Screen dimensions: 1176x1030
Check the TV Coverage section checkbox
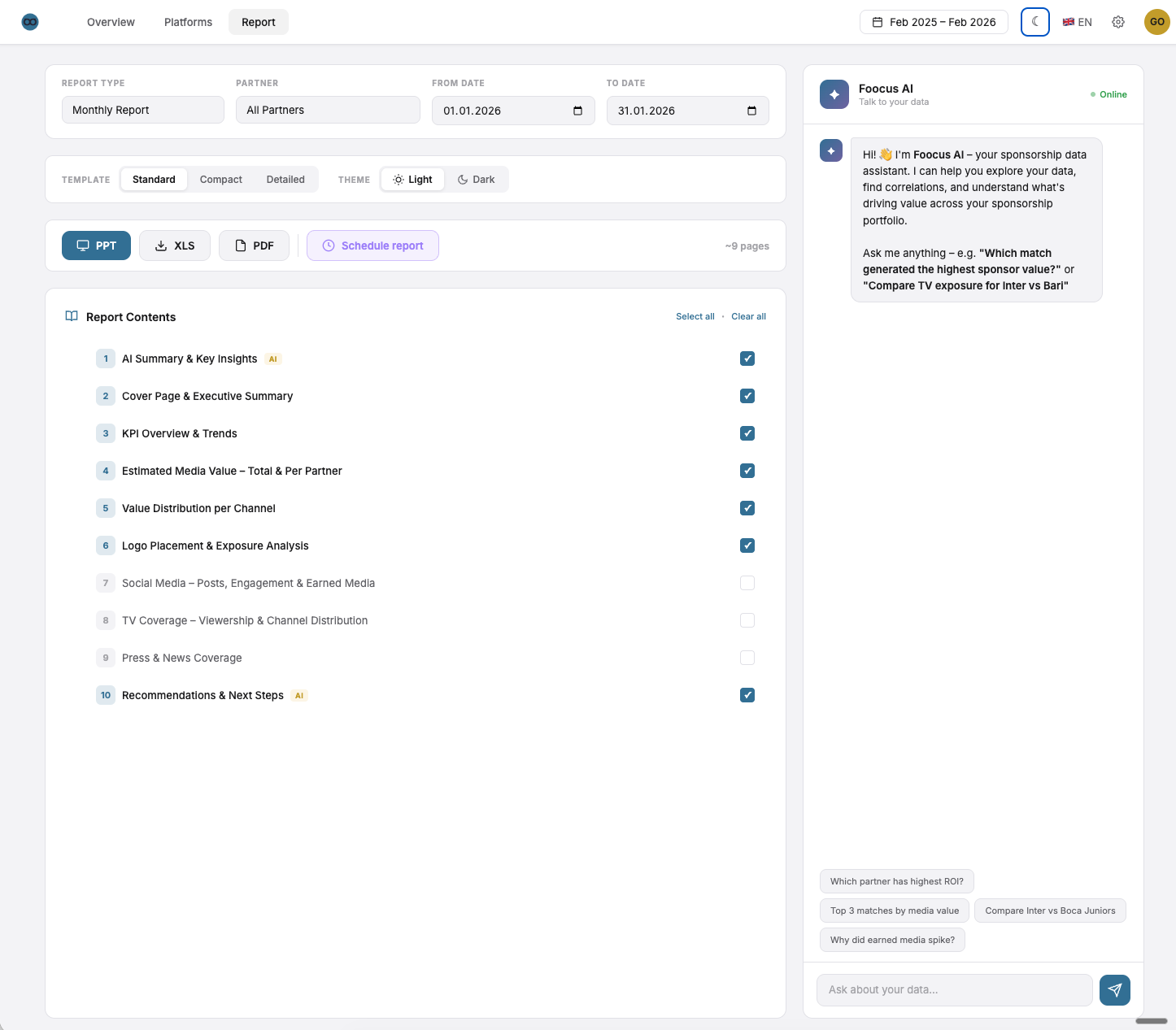point(747,620)
